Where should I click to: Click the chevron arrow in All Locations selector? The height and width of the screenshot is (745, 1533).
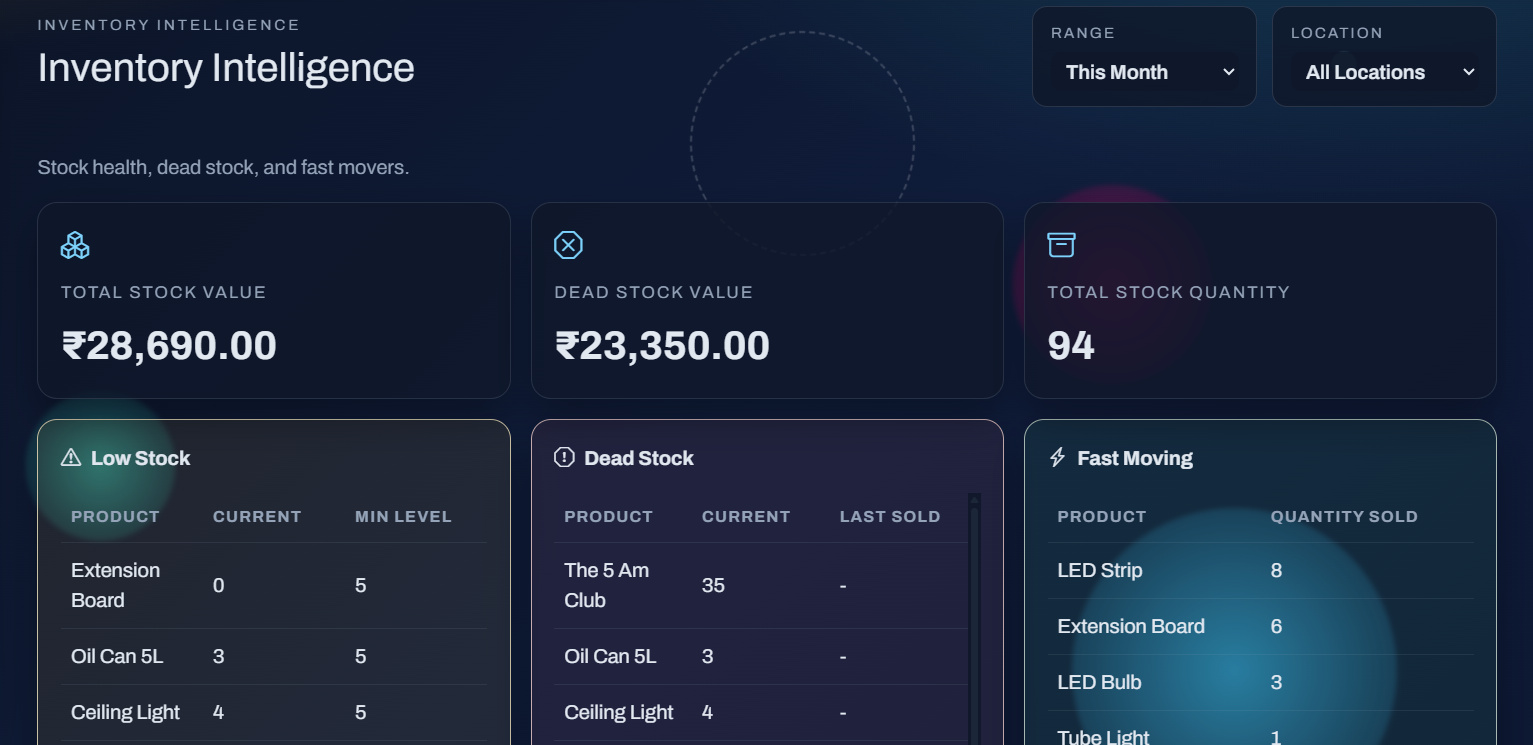(x=1469, y=72)
